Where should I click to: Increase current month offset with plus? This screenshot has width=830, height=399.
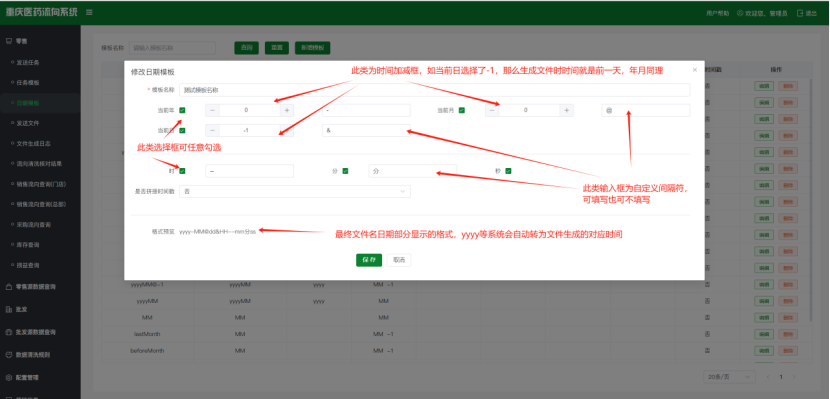(x=566, y=110)
